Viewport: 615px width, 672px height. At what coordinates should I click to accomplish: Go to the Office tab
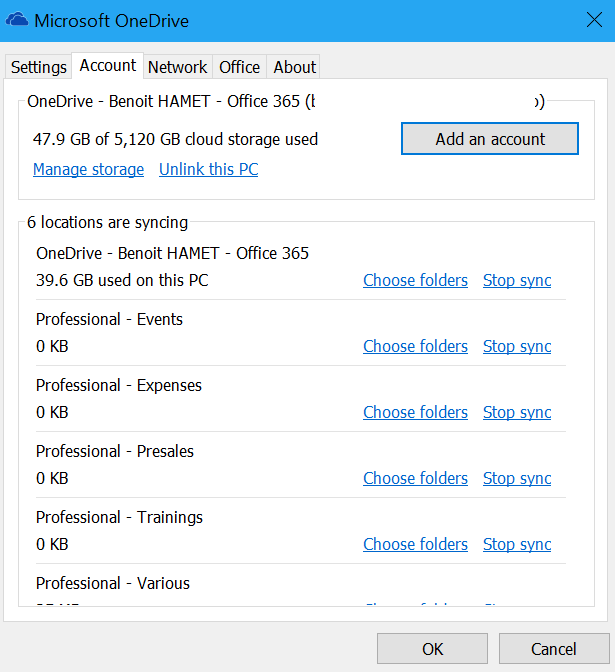(239, 67)
